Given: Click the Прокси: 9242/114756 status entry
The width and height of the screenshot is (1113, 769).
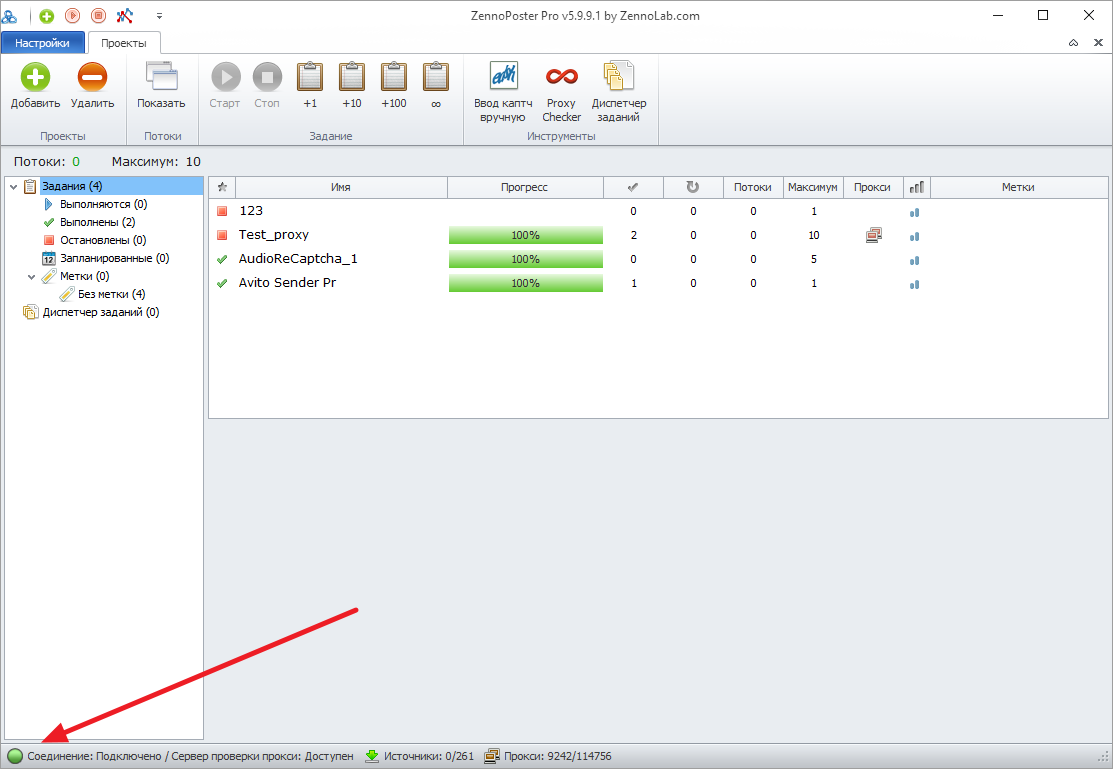Looking at the screenshot, I should click(548, 756).
